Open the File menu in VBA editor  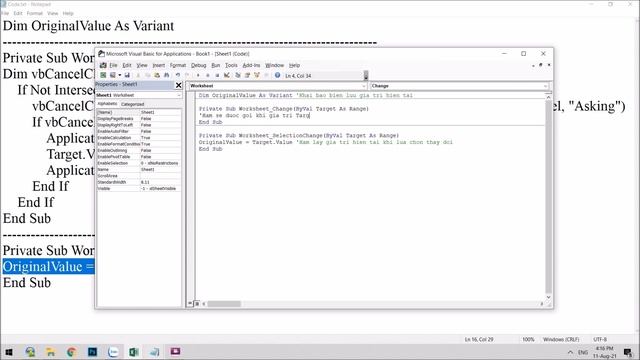click(x=113, y=65)
